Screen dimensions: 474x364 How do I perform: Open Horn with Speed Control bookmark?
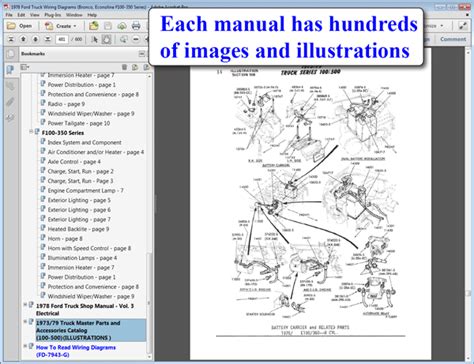89,248
